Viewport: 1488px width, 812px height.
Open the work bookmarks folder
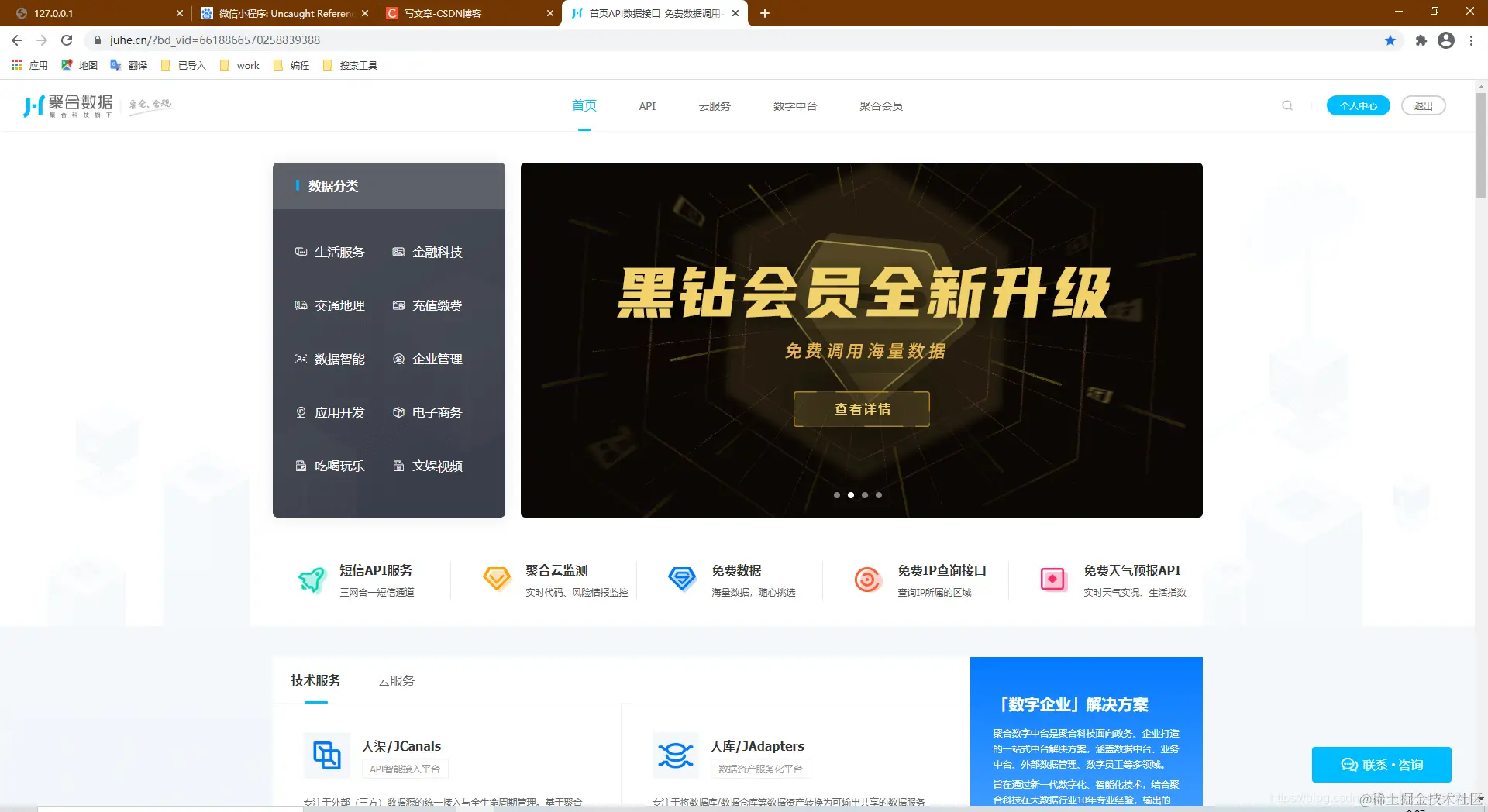pyautogui.click(x=239, y=65)
